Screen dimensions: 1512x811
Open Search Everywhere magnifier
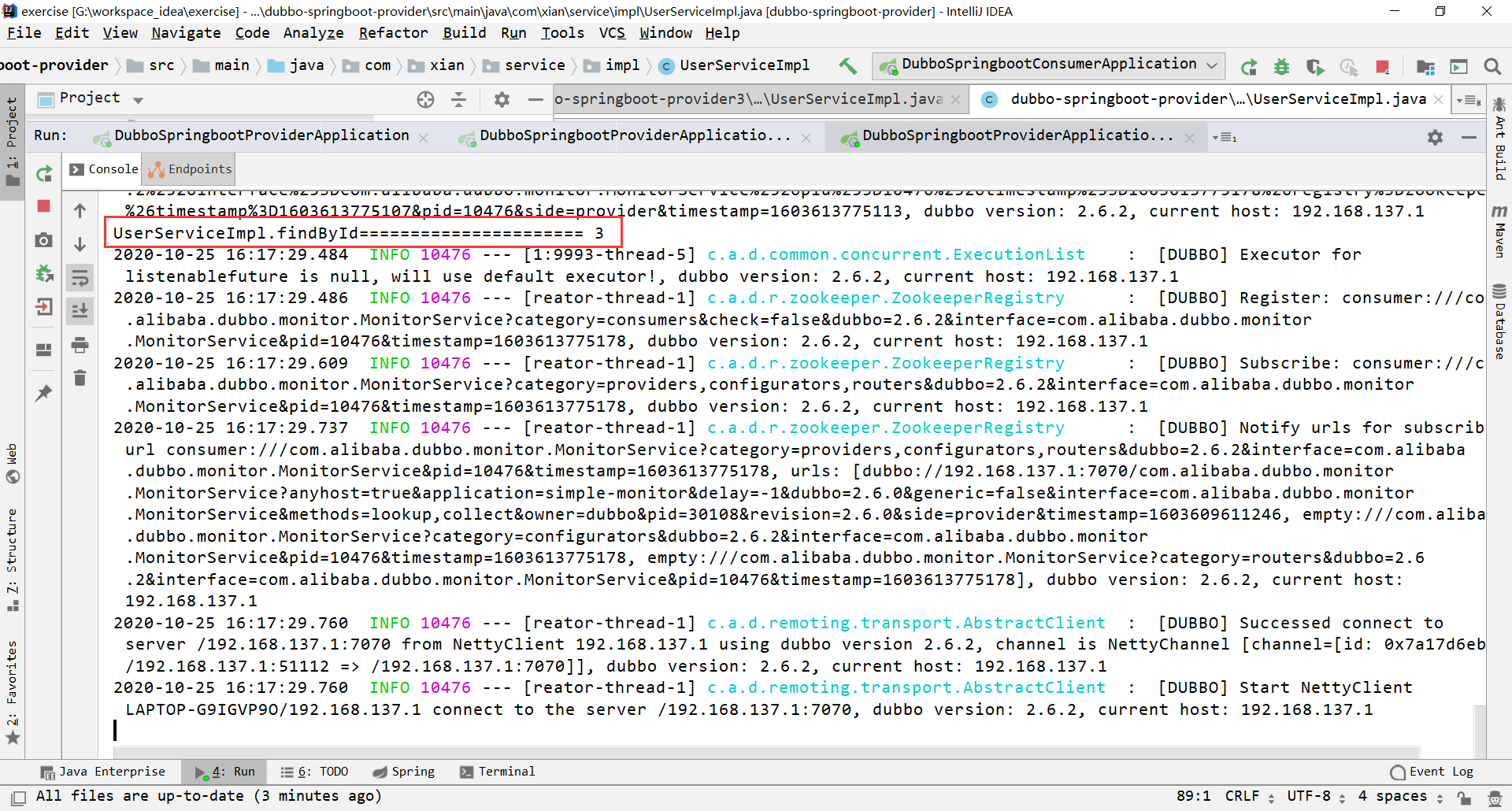[x=1492, y=67]
